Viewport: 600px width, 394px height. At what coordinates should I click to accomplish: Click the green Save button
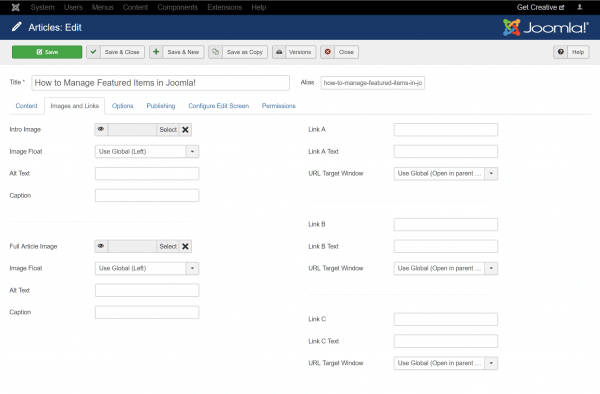click(47, 52)
